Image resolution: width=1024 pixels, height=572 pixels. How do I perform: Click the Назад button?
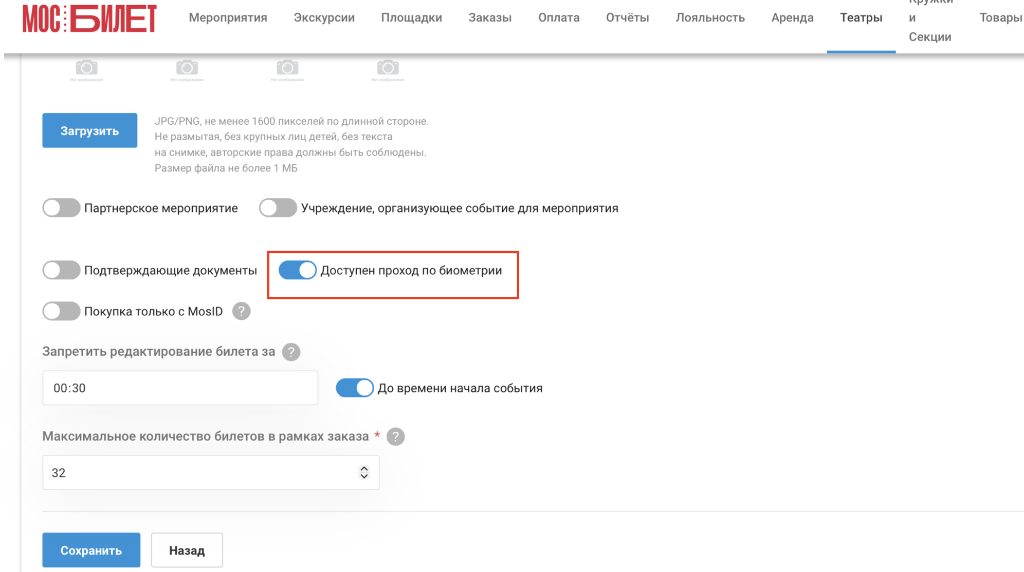187,550
